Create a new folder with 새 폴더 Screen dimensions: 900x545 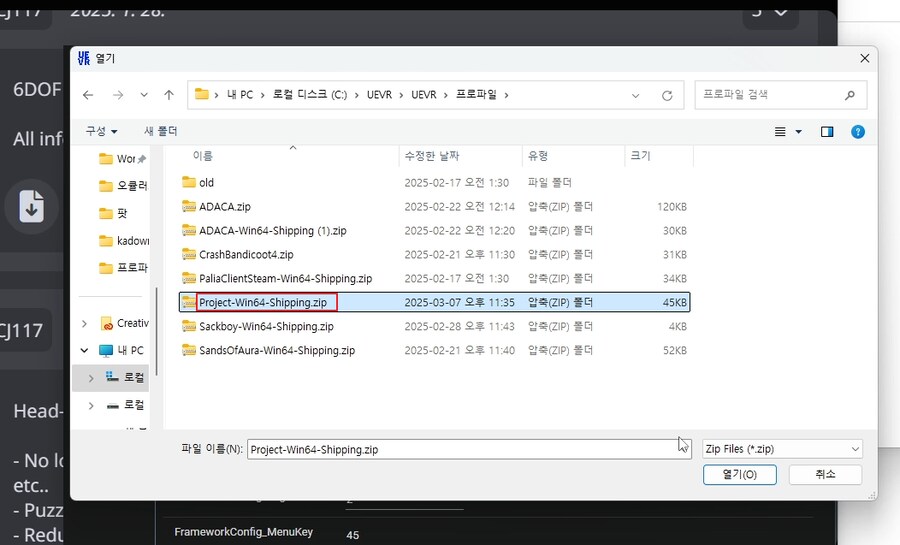tap(161, 131)
